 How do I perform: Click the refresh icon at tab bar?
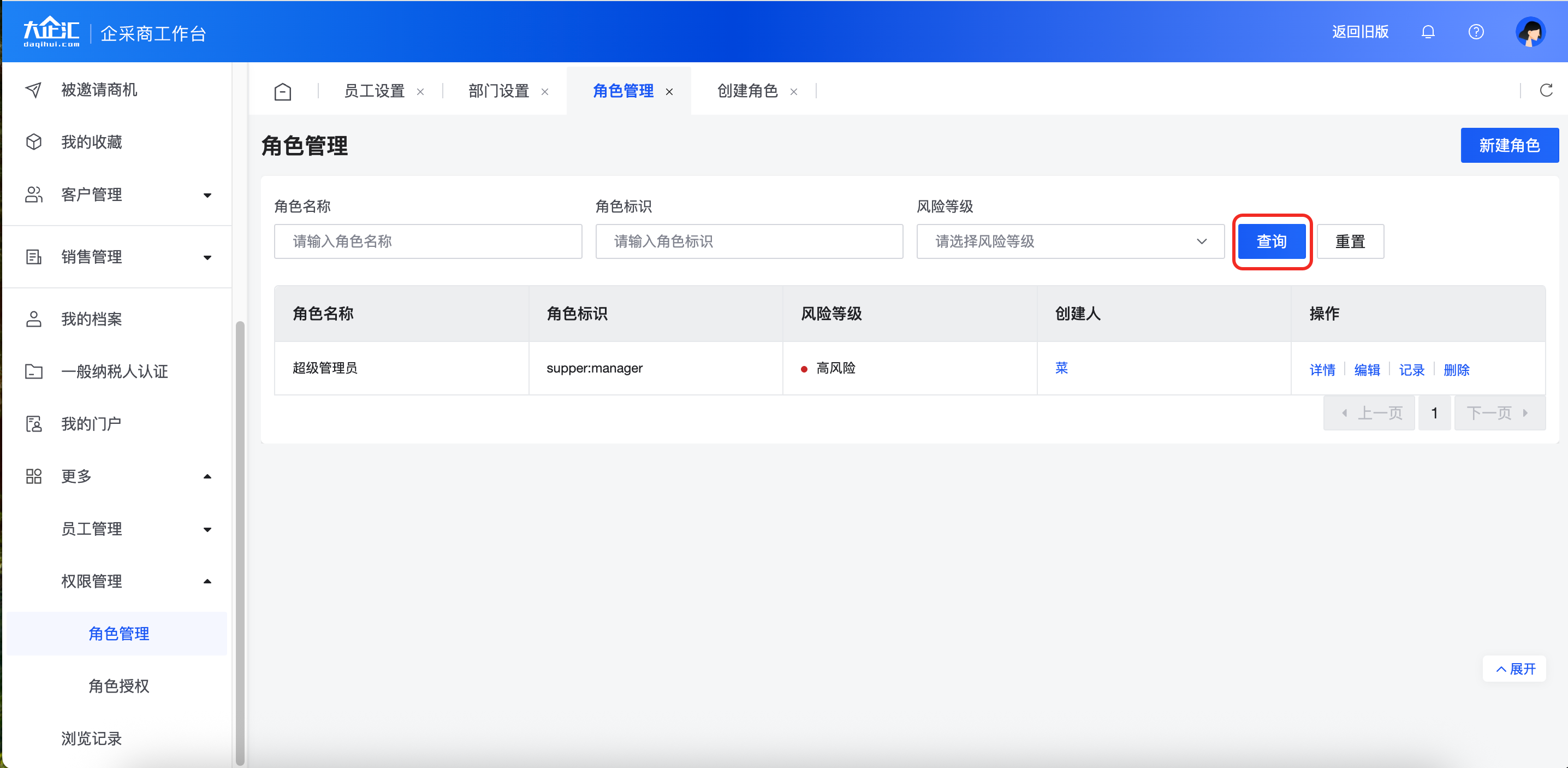pyautogui.click(x=1546, y=91)
